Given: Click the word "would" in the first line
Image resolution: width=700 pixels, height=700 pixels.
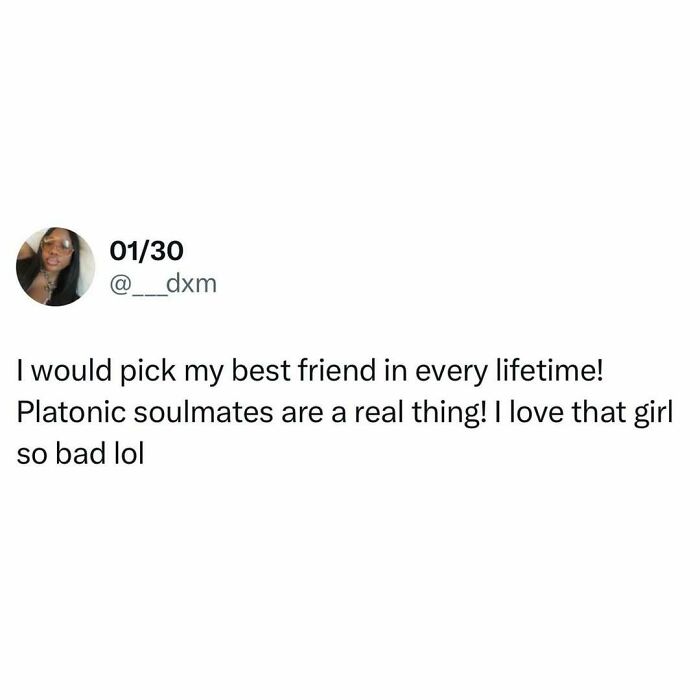Looking at the screenshot, I should 71,371.
